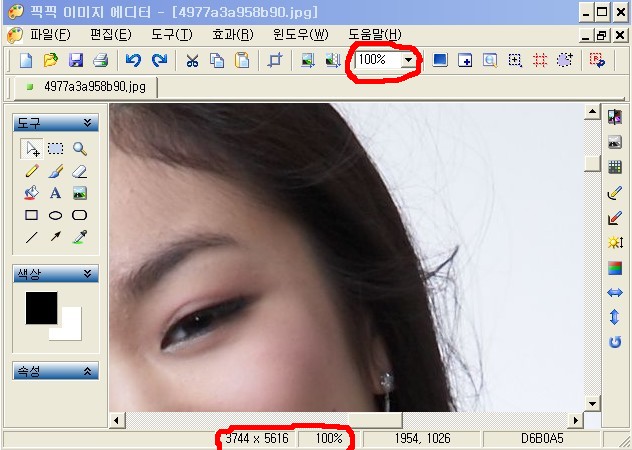Flip image horizontally with blue arrows
This screenshot has width=632, height=450.
coord(615,293)
